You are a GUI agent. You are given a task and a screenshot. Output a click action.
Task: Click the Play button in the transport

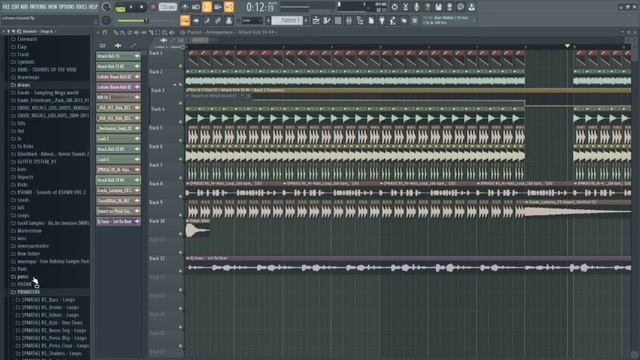131,7
